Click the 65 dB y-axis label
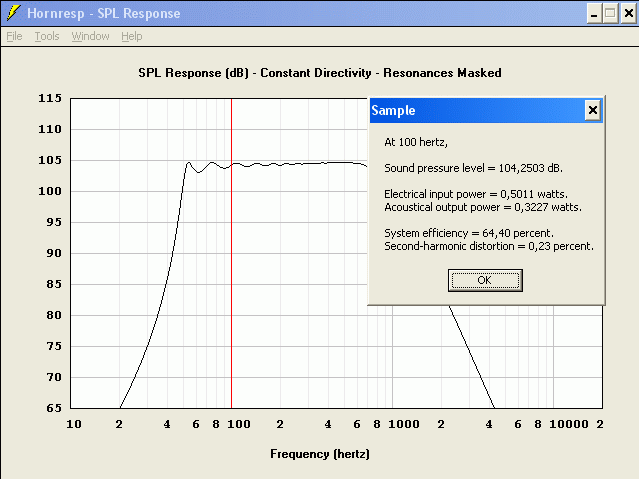Image resolution: width=639 pixels, height=479 pixels. [x=54, y=408]
